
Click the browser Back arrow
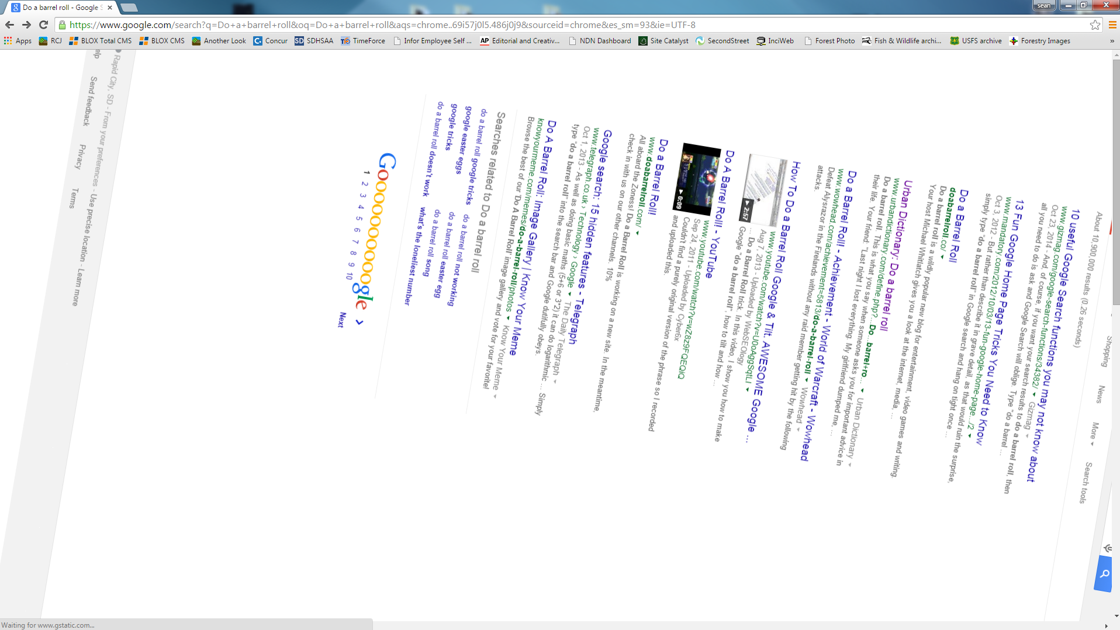tap(10, 25)
